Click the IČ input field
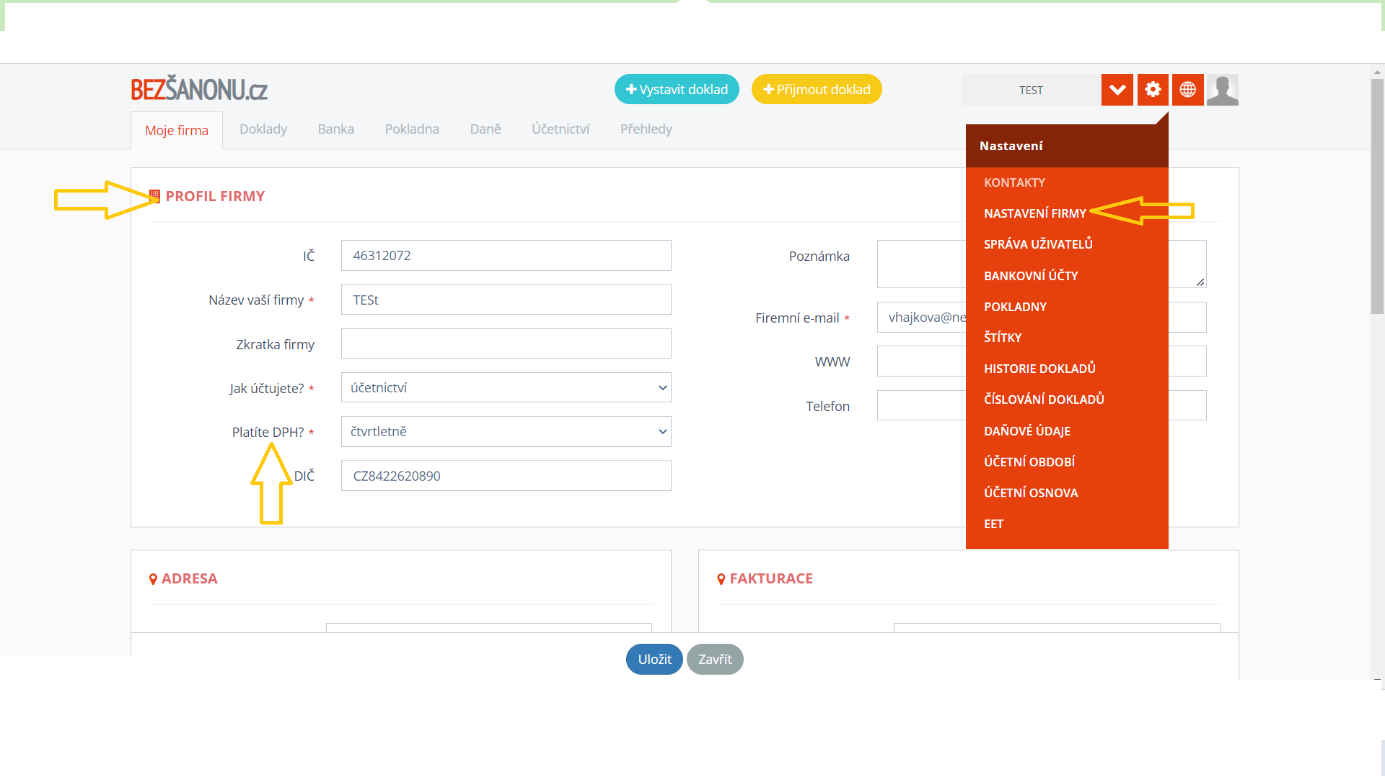Image resolution: width=1385 pixels, height=776 pixels. (506, 255)
